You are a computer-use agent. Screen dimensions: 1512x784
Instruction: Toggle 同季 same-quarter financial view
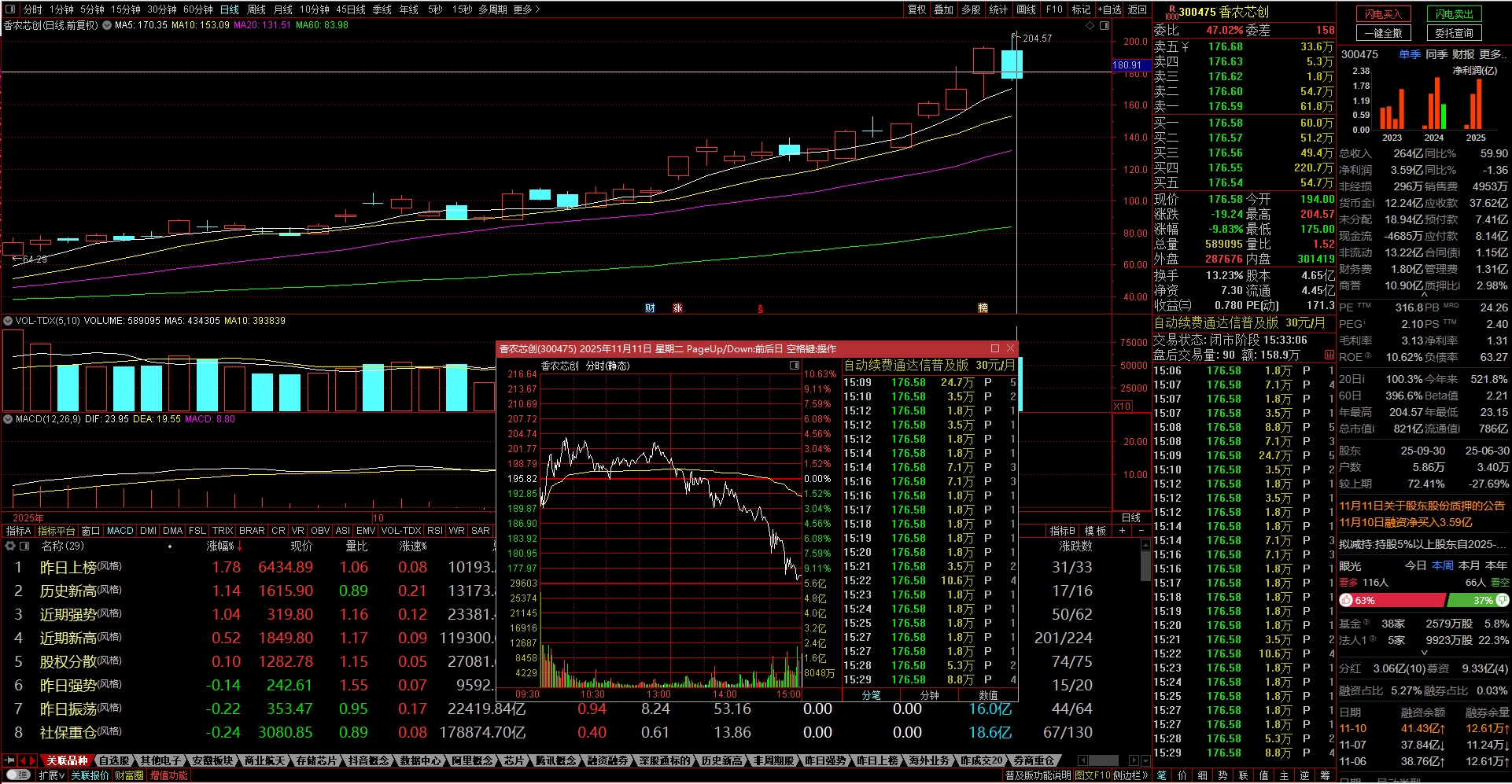(1436, 54)
